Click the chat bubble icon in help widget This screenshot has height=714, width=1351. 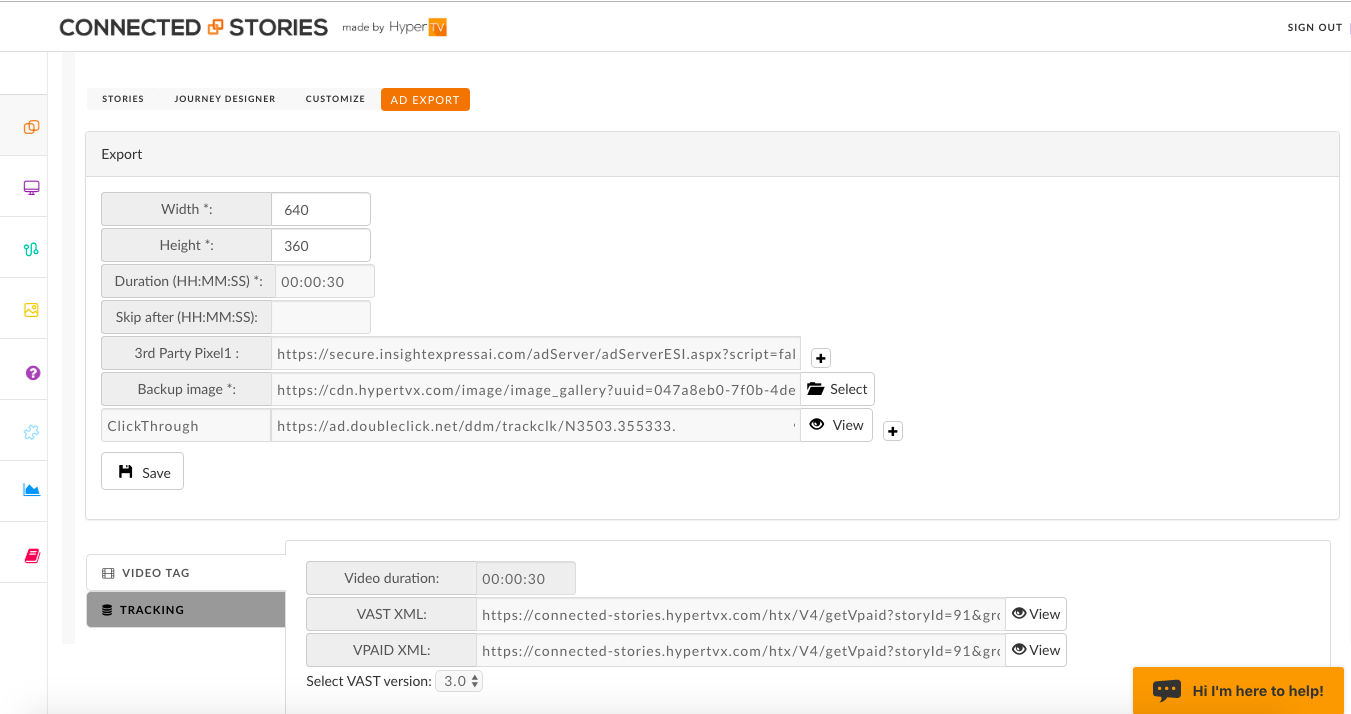click(x=1167, y=691)
